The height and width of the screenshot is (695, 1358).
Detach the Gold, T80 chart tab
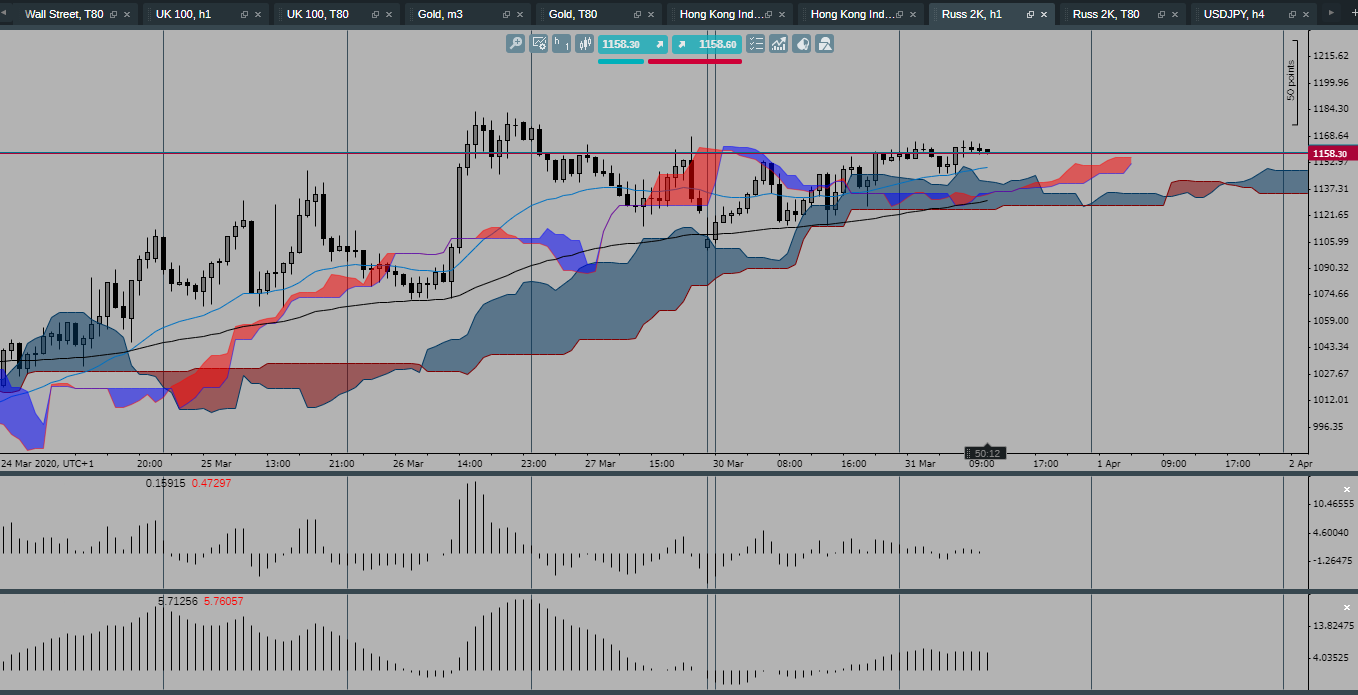(x=637, y=15)
